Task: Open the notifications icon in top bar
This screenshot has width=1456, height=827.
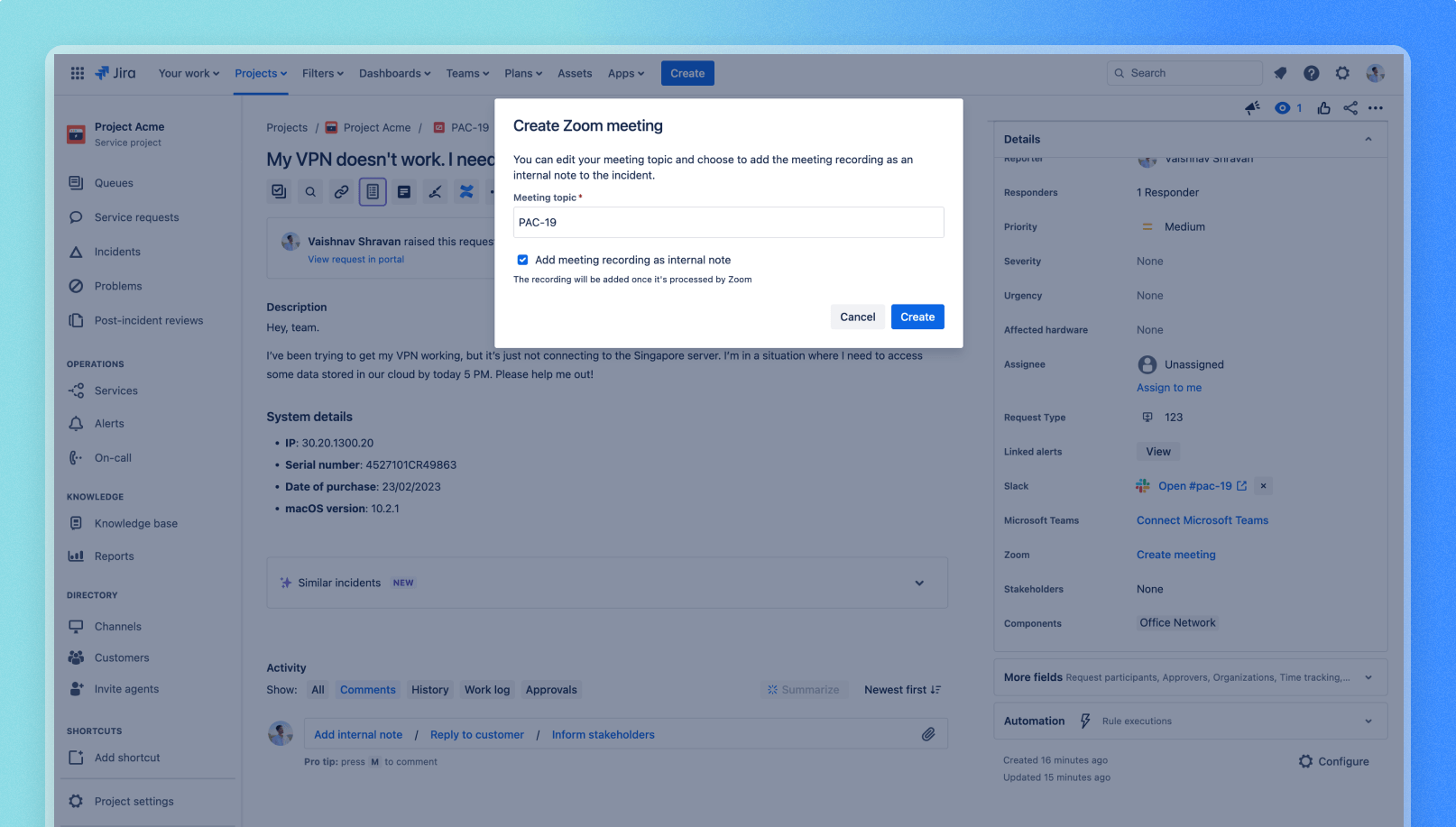Action: click(x=1280, y=73)
